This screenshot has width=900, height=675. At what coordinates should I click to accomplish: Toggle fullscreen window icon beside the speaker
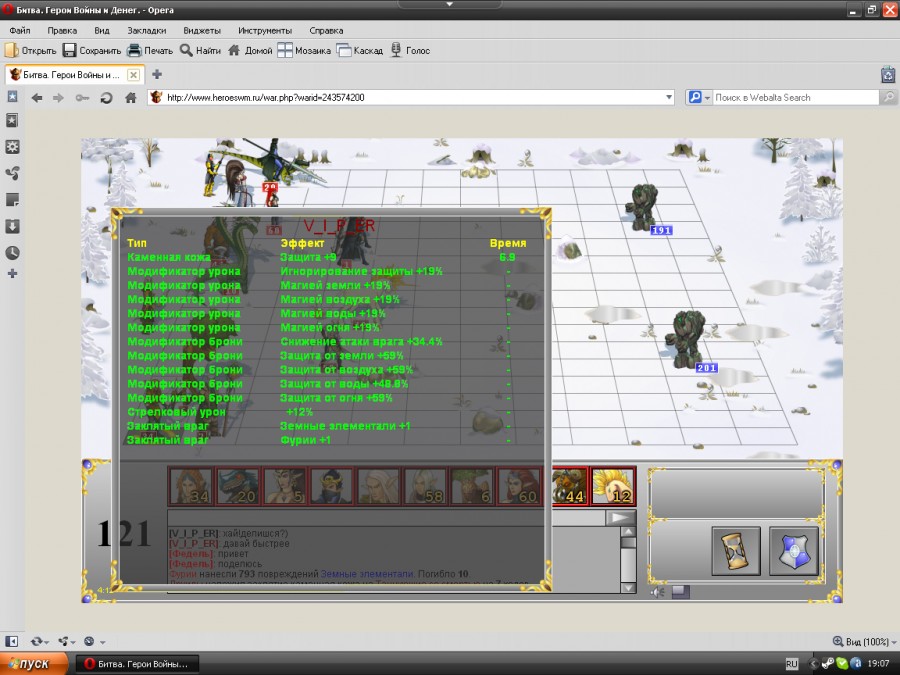[x=680, y=591]
